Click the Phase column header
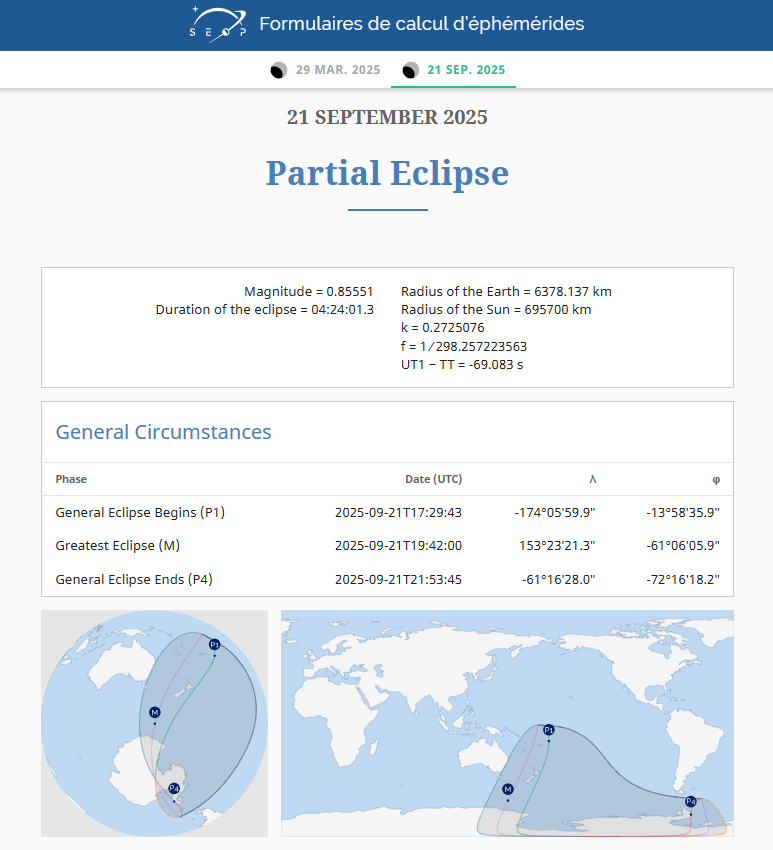 71,479
